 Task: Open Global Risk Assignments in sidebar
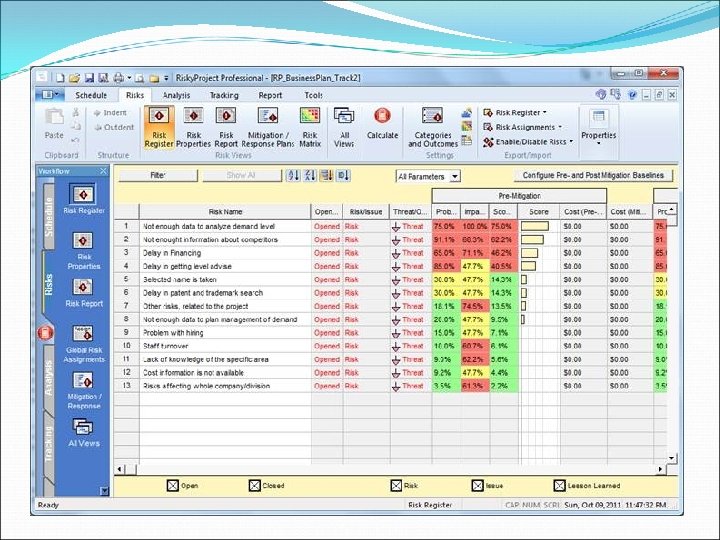click(84, 344)
